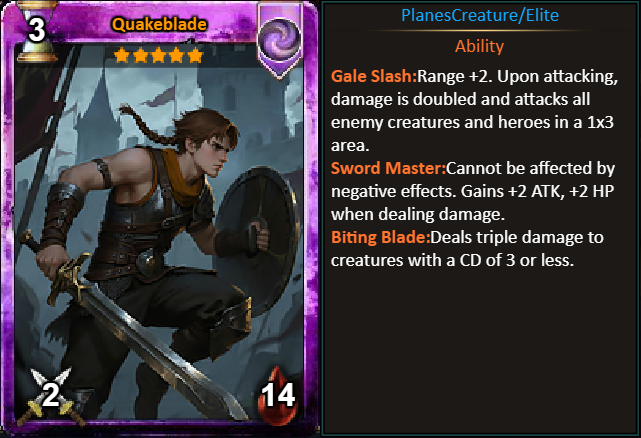
Task: Click the warrior's face in the artwork
Action: [x=216, y=153]
